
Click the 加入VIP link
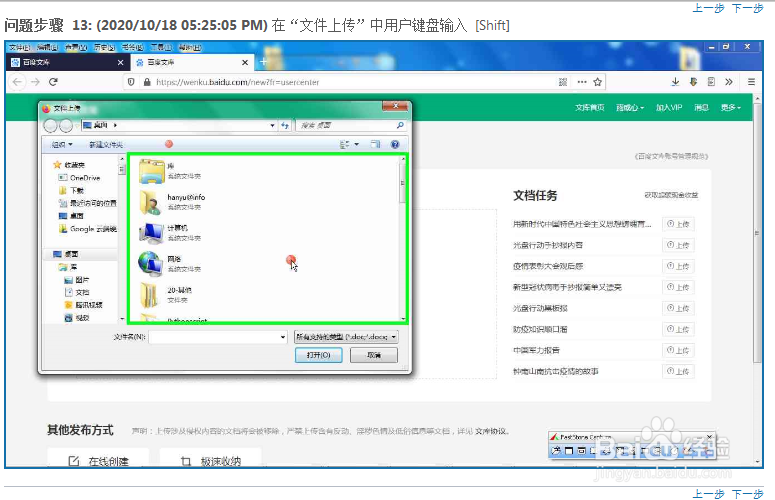coord(669,107)
